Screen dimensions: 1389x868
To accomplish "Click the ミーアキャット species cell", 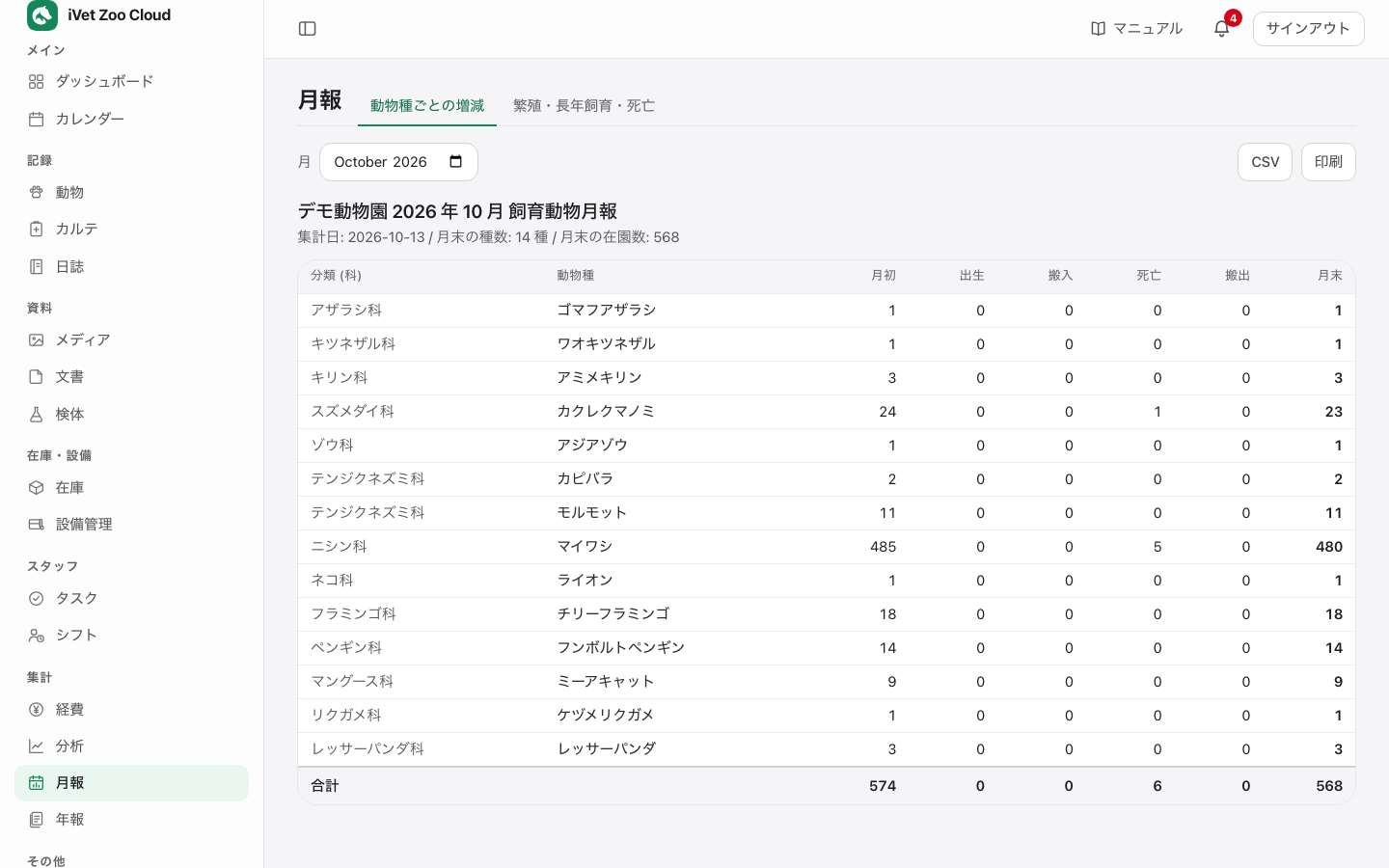I will tap(606, 682).
